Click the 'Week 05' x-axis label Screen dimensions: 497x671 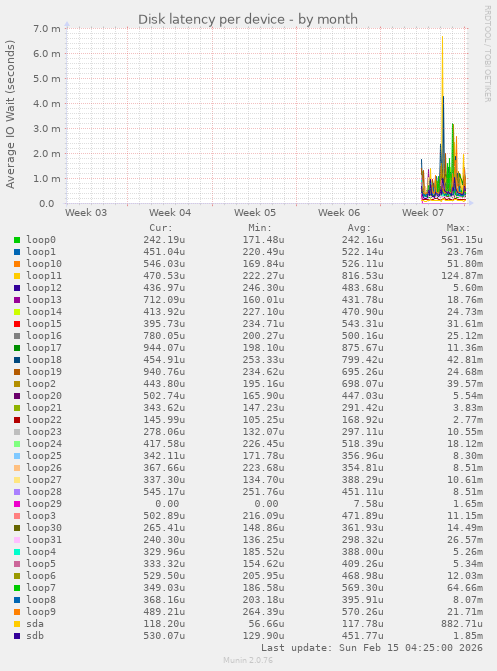click(255, 212)
